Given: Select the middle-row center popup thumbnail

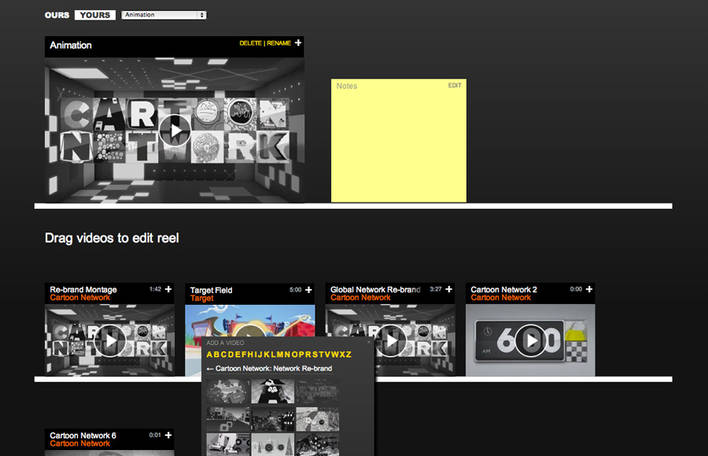Looking at the screenshot, I should (273, 419).
